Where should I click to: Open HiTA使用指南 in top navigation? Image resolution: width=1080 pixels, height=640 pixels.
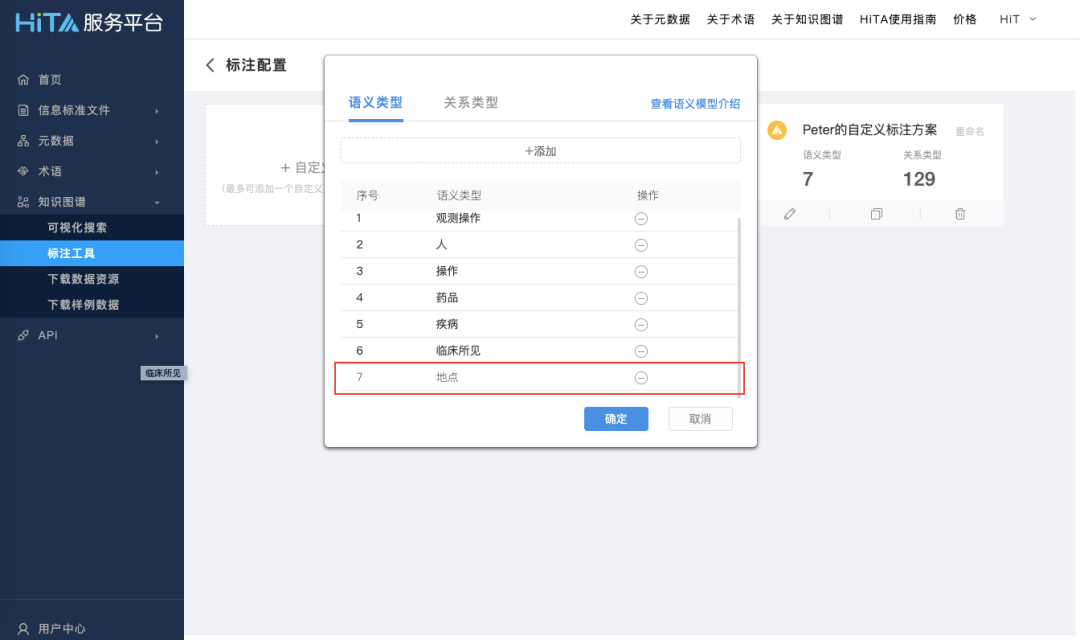tap(898, 19)
